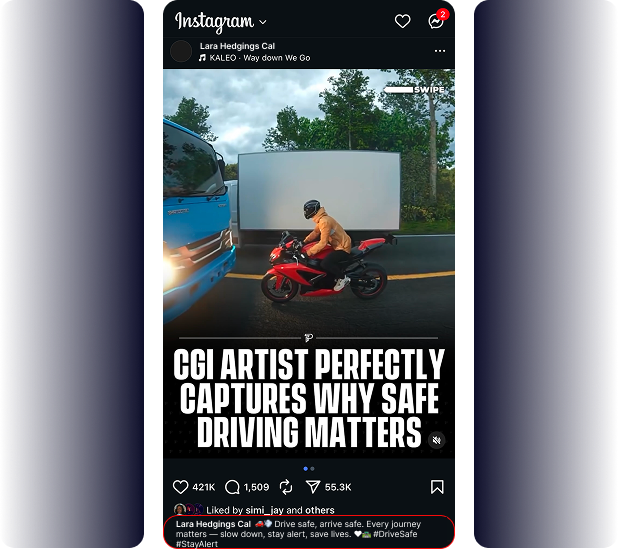Open Messenger inbox with 2 unread

437,20
